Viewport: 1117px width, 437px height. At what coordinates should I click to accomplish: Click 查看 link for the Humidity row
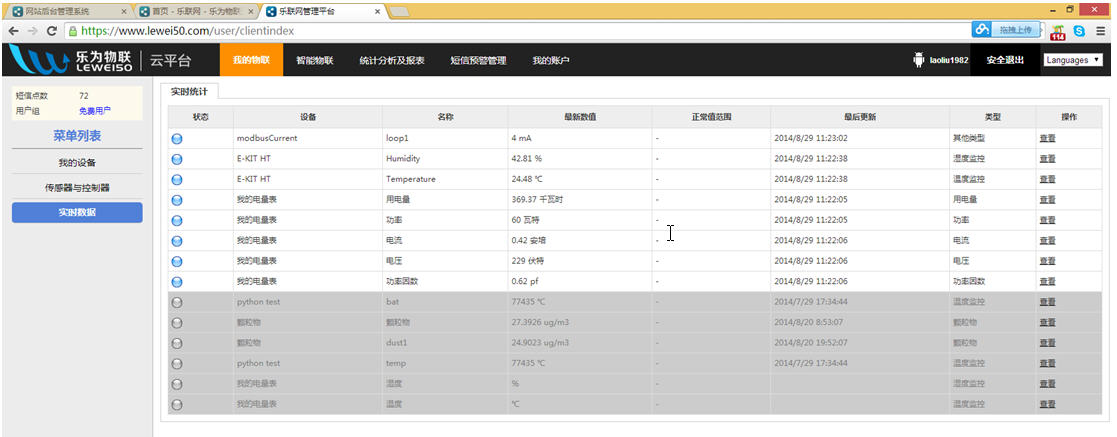pos(1047,159)
